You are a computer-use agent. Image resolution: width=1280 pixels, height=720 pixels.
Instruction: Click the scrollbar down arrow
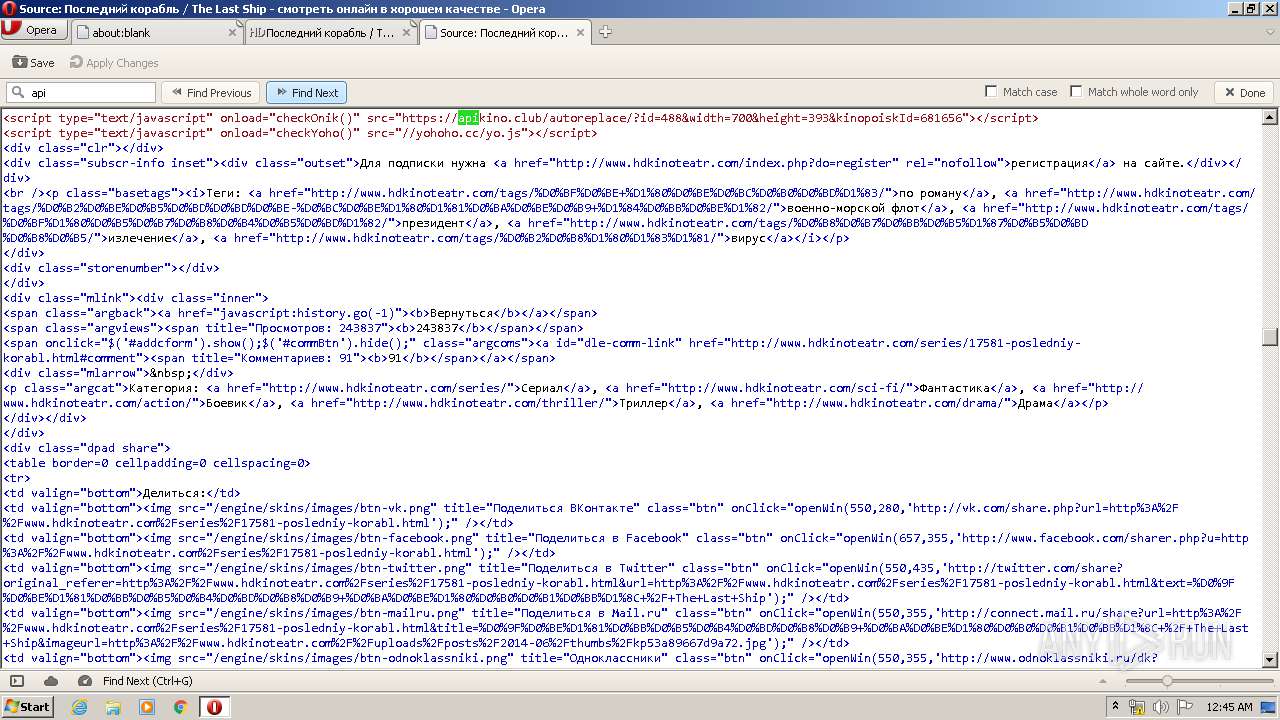point(1270,660)
